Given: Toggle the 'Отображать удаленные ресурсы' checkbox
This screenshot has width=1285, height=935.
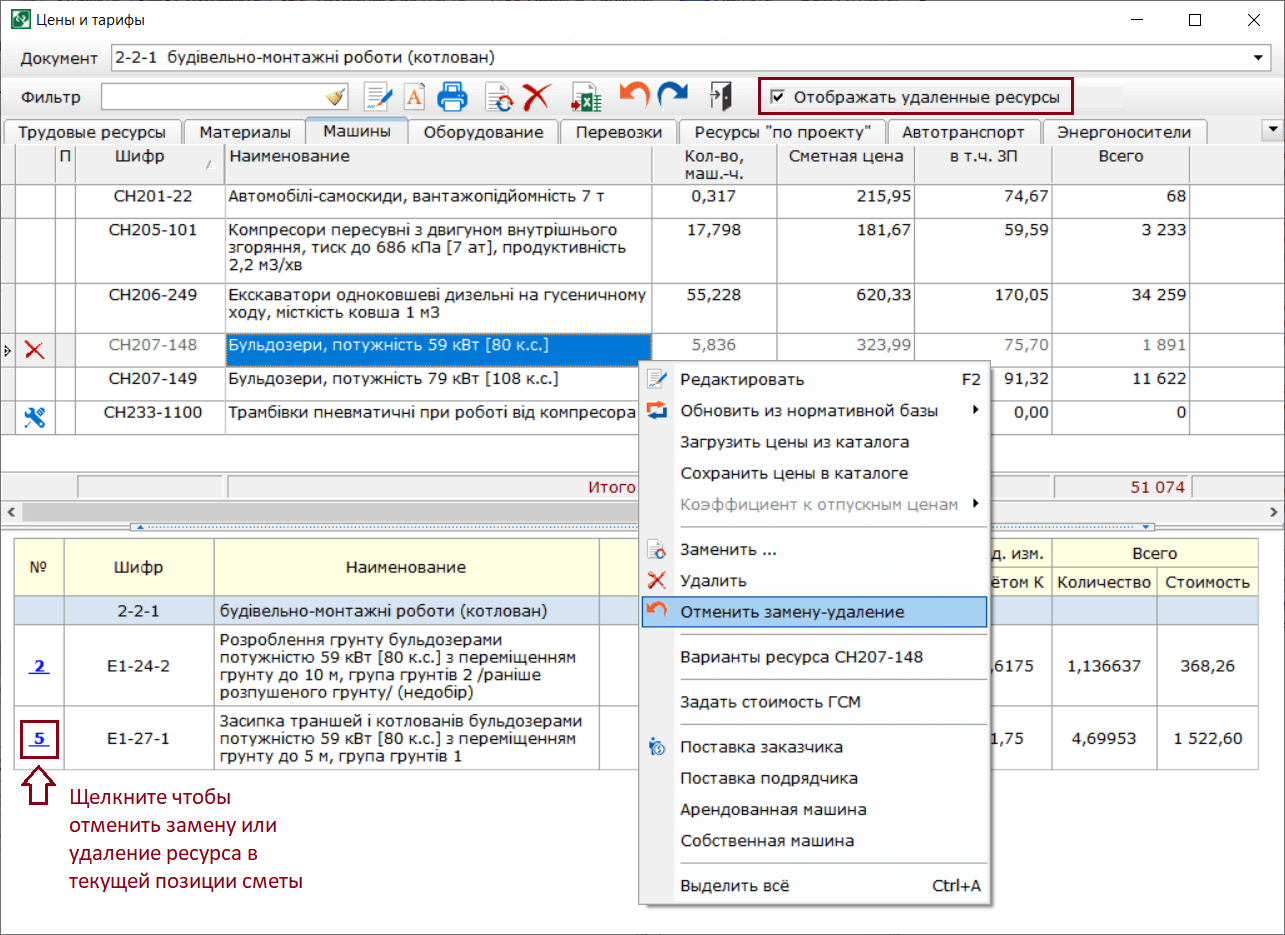Looking at the screenshot, I should pyautogui.click(x=778, y=98).
